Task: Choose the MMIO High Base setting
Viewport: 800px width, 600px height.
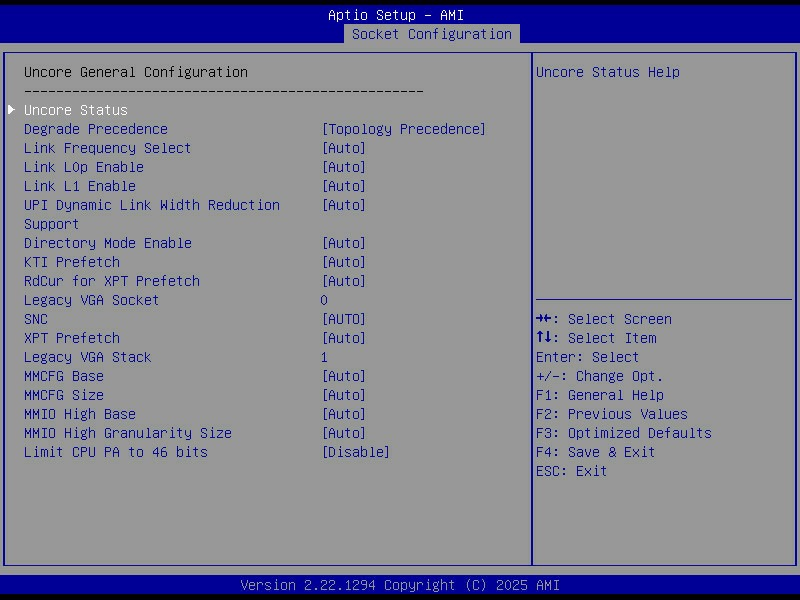Action: (343, 414)
